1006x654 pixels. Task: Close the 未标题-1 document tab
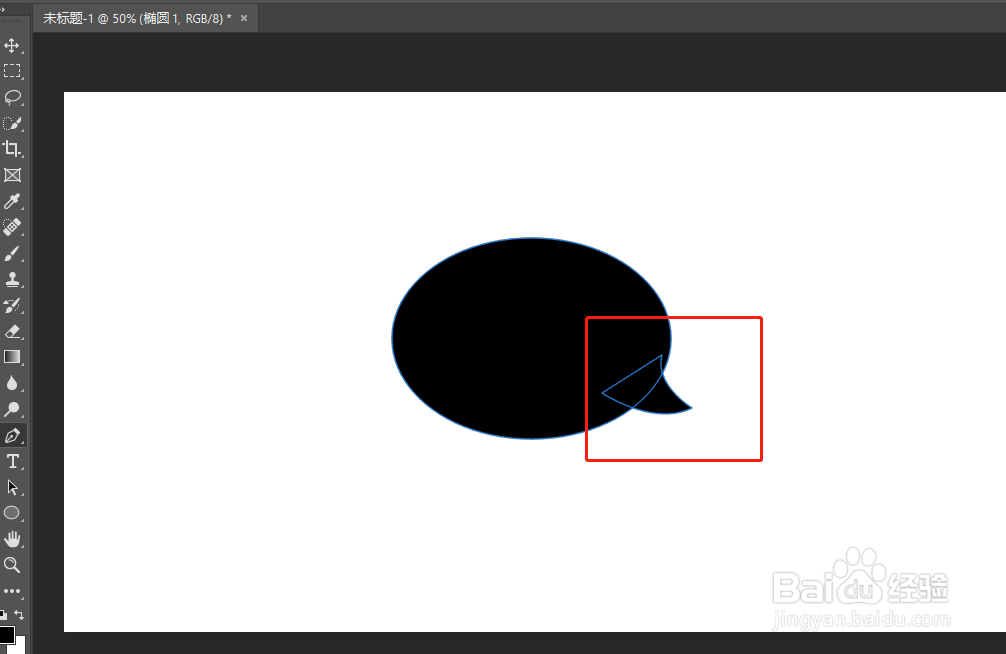click(x=244, y=18)
